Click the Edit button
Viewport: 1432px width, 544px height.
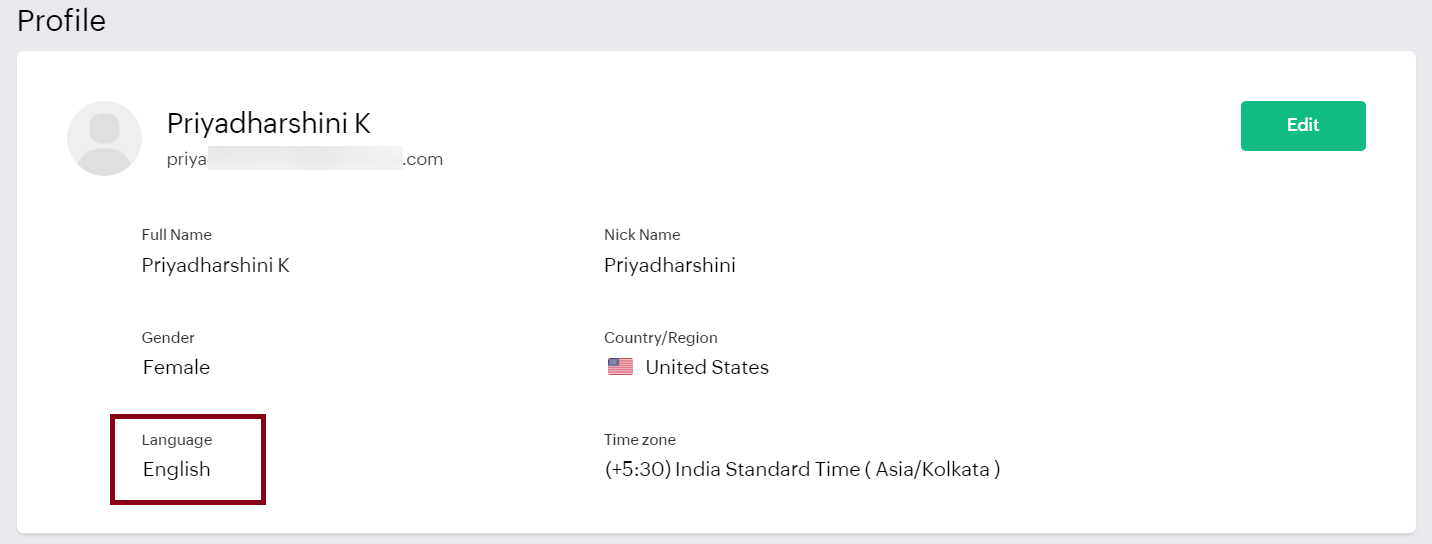[1302, 126]
